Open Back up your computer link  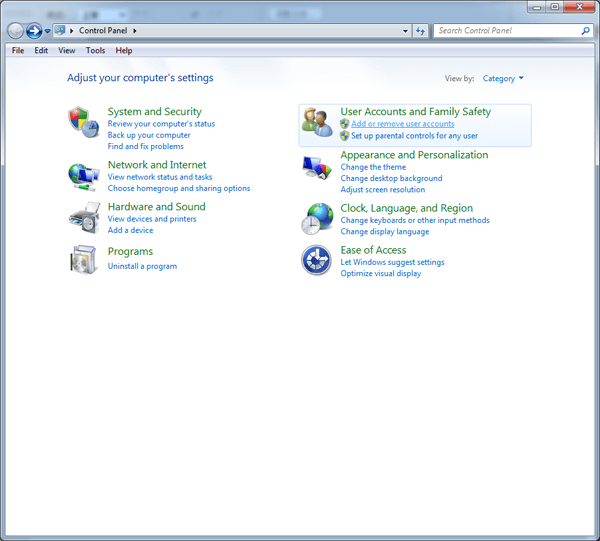click(149, 135)
